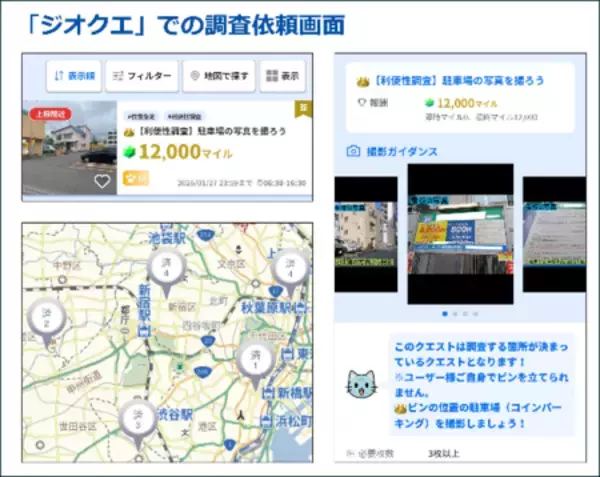The width and height of the screenshot is (600, 477).
Task: Click the sliders icon in フィルター
Action: pyautogui.click(x=118, y=76)
